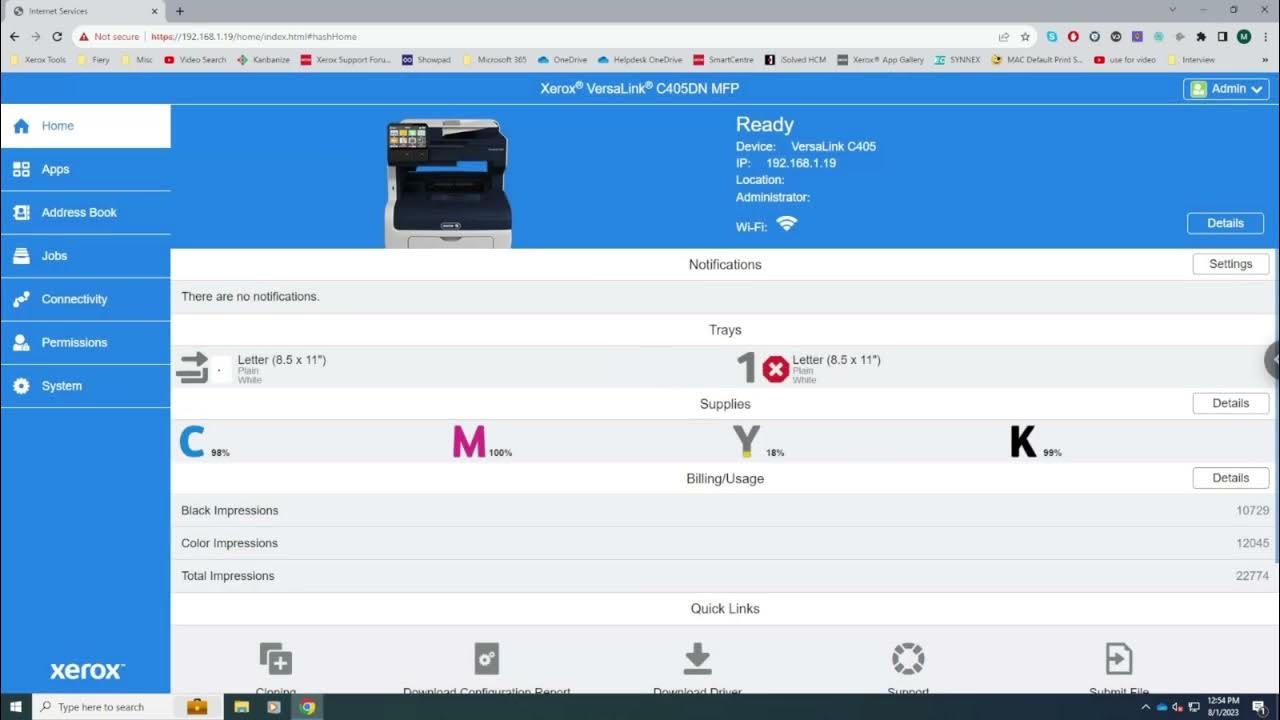
Task: Open Chrome from the taskbar
Action: (x=307, y=707)
